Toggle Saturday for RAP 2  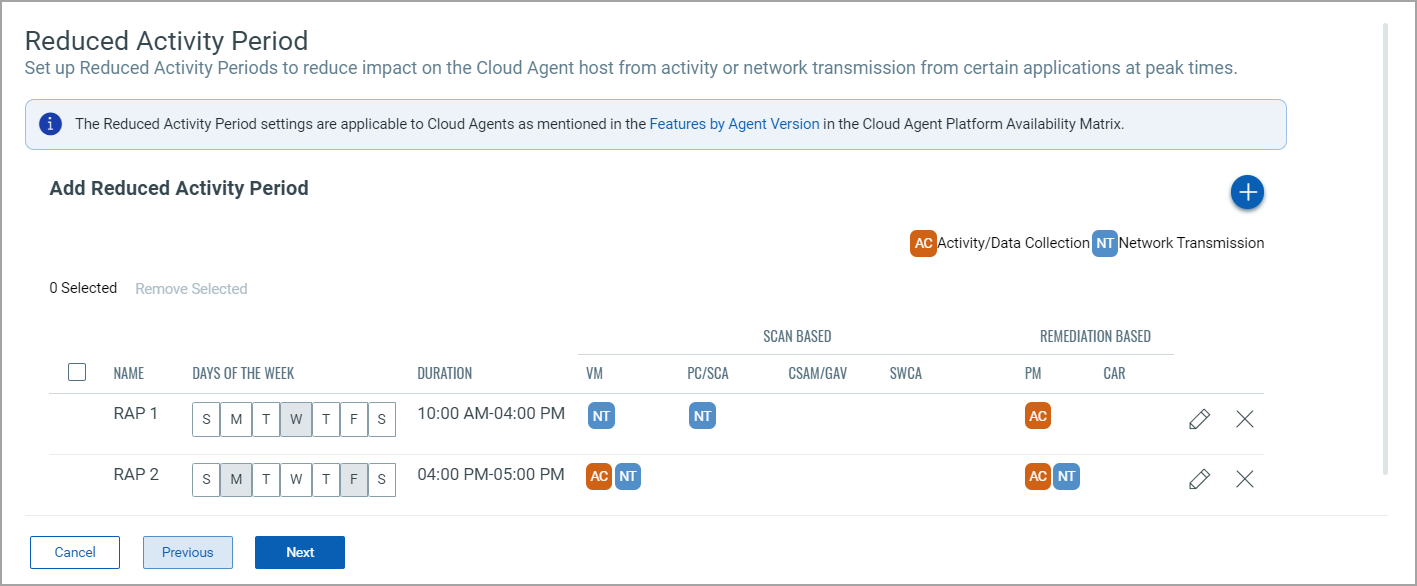[382, 480]
